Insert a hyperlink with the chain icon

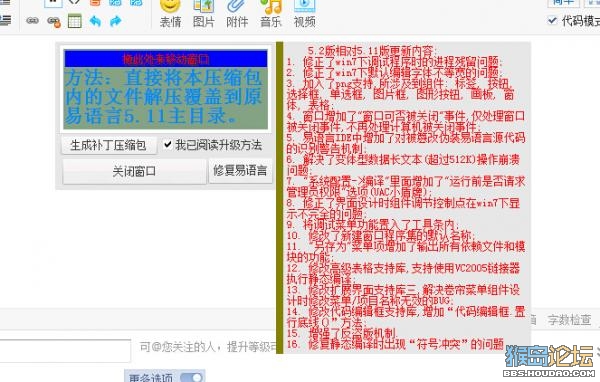[33, 21]
